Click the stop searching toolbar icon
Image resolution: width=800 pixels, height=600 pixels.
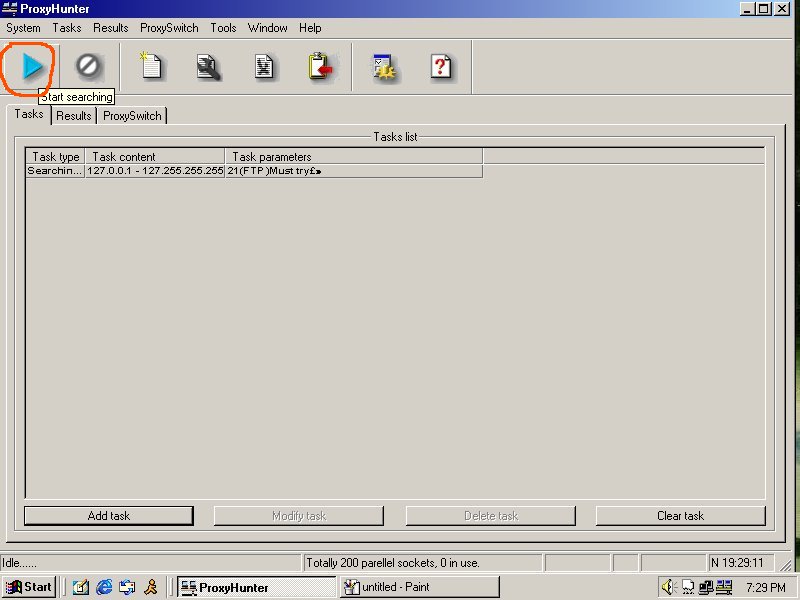tap(88, 66)
